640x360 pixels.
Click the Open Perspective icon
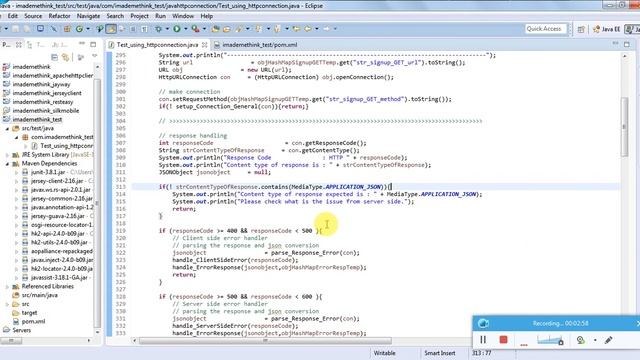pos(581,29)
